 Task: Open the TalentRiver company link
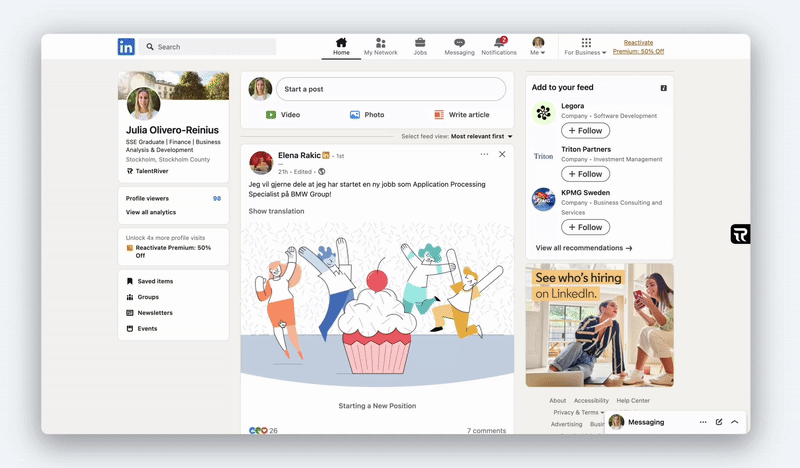coord(147,171)
